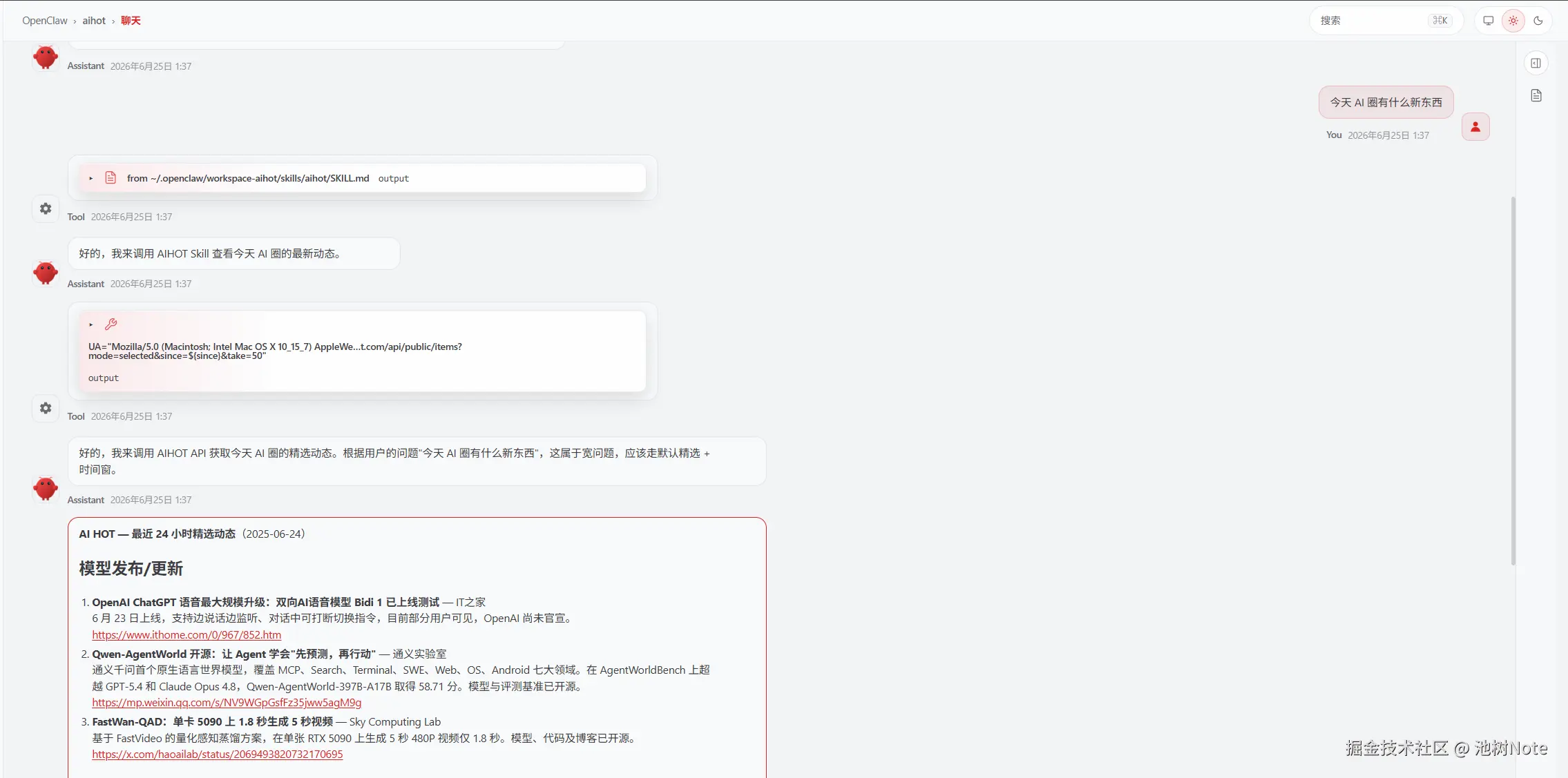Go to OpenClaw breadcrumb
Viewport: 1568px width, 778px height.
[44, 21]
